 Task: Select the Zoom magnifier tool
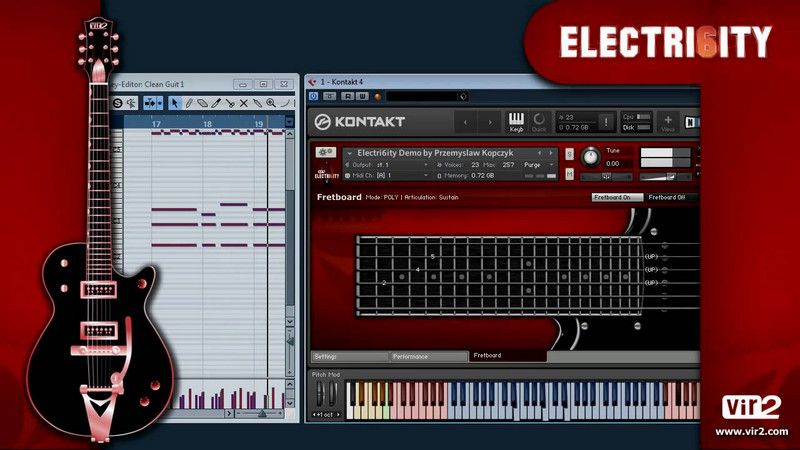[271, 104]
